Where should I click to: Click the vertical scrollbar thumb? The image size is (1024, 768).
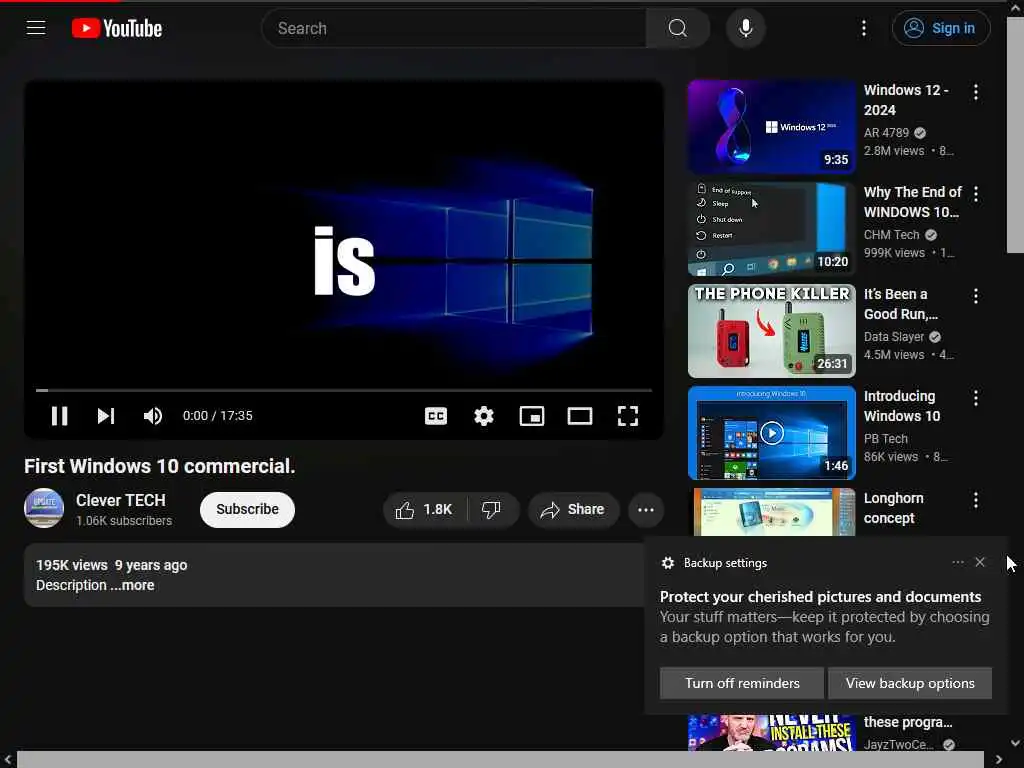[x=1015, y=134]
